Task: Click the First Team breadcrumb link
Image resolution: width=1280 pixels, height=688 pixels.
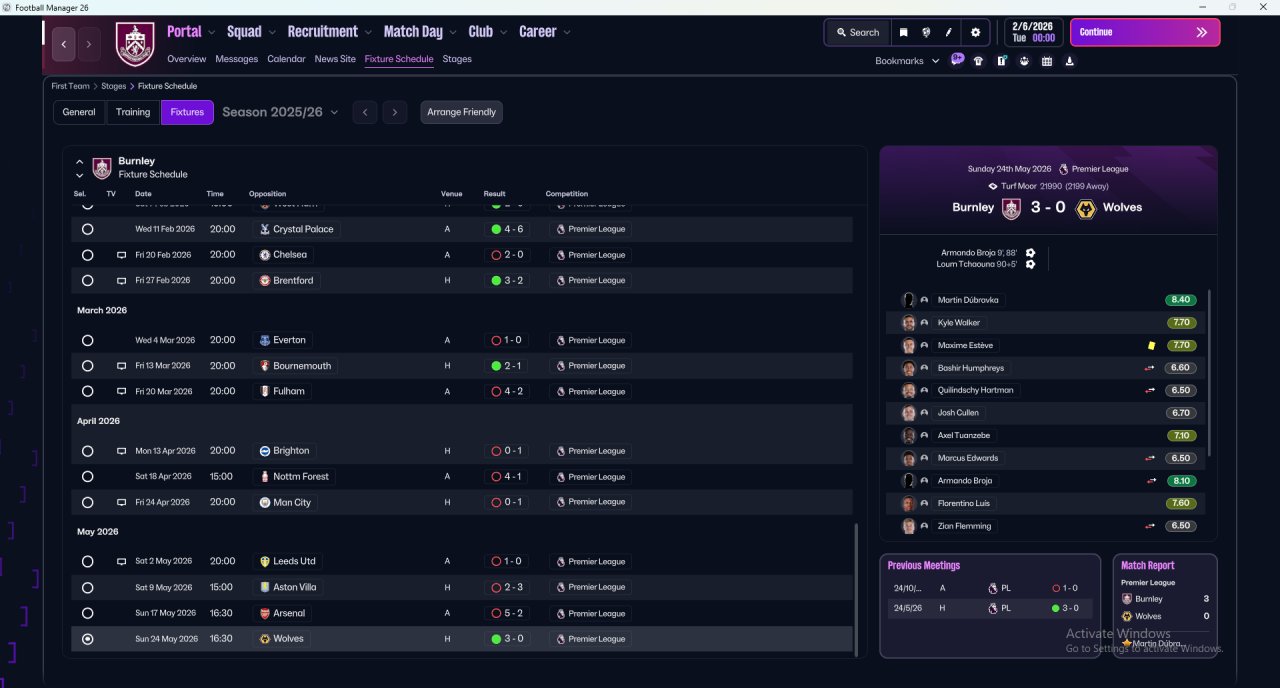Action: tap(71, 86)
